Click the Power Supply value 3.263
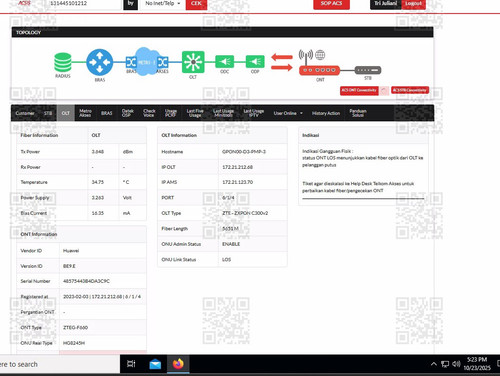This screenshot has height=376, width=500. (98, 198)
